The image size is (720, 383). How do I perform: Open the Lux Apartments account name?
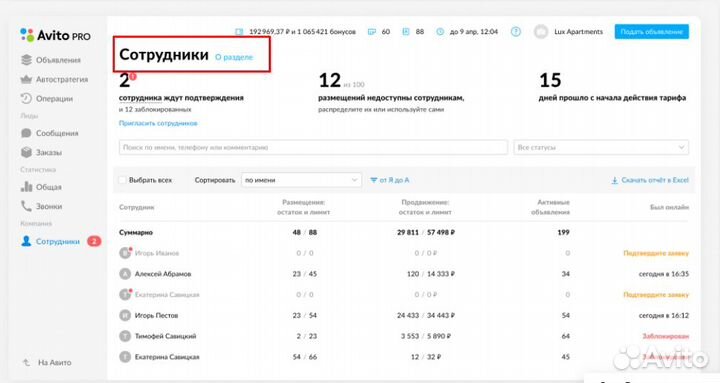[578, 32]
